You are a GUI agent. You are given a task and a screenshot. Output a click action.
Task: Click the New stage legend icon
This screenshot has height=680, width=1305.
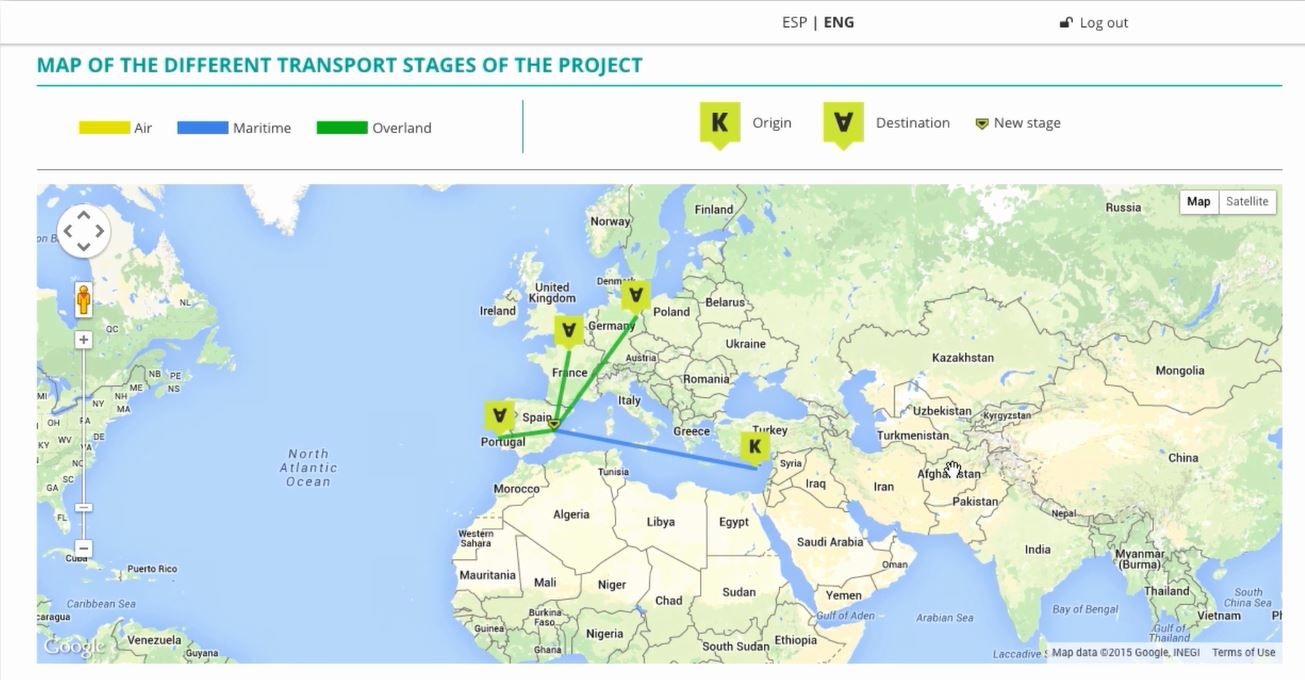click(x=982, y=123)
